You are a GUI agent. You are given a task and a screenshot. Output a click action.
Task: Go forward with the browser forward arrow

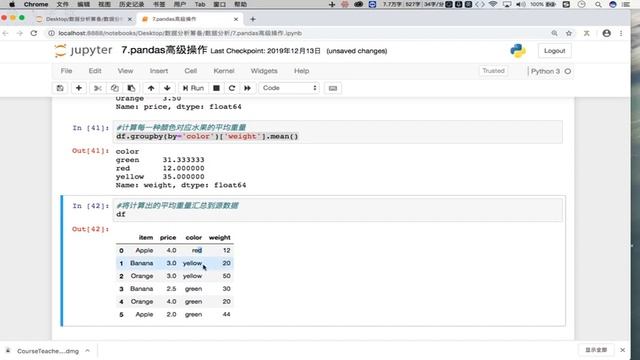[20, 33]
